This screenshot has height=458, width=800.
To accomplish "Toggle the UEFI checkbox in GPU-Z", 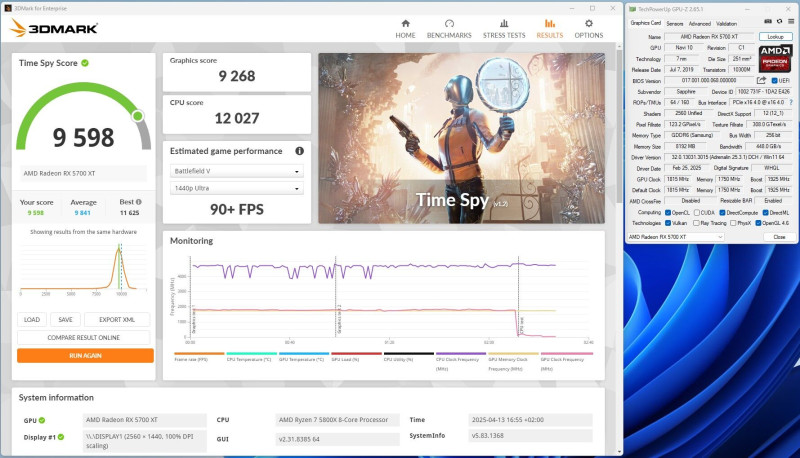I will (774, 81).
